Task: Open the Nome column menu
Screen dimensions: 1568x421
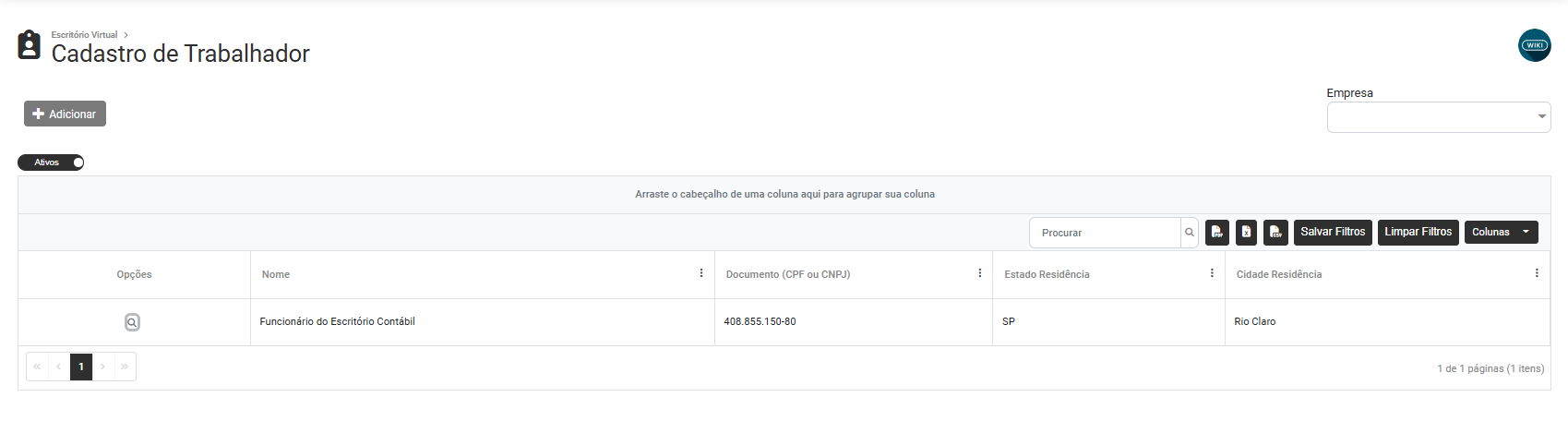Action: click(x=701, y=273)
